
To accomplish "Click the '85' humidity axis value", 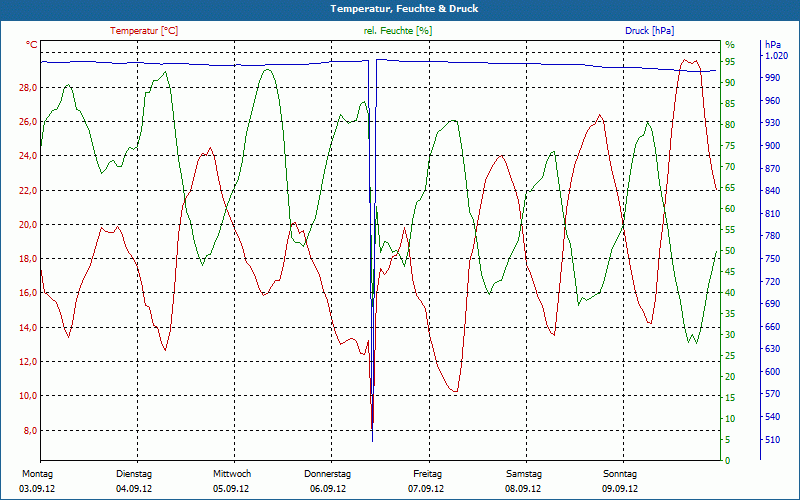I will coord(730,104).
